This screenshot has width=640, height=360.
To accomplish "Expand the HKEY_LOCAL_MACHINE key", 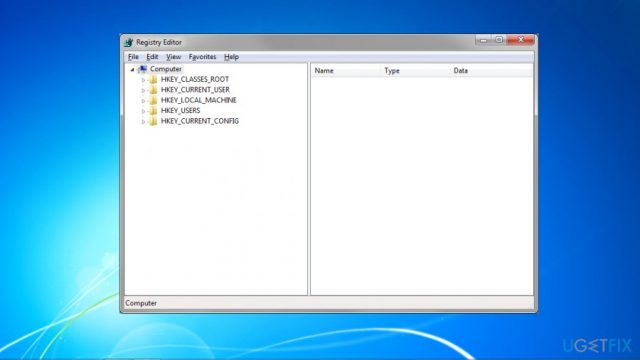I will pos(143,100).
